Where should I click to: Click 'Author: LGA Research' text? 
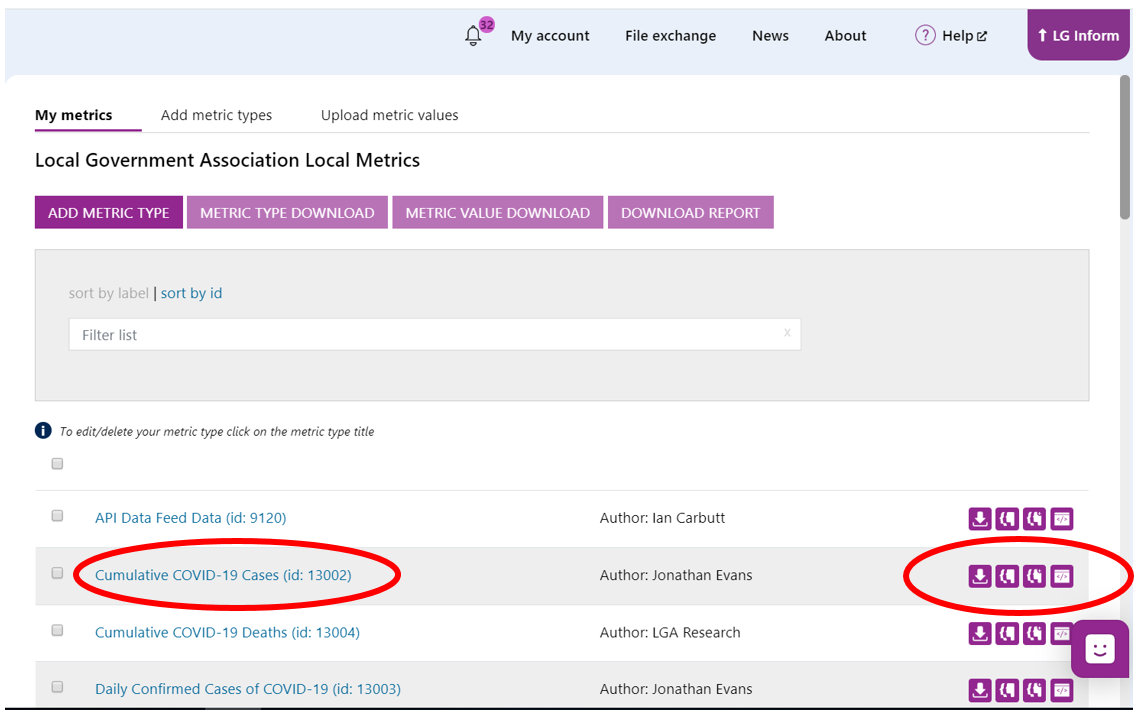click(x=670, y=632)
